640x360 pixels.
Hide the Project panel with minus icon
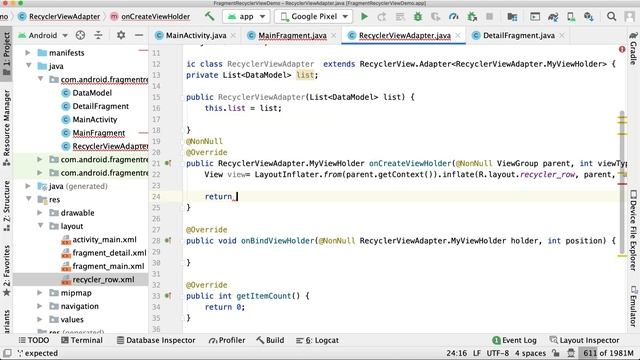pyautogui.click(x=139, y=35)
